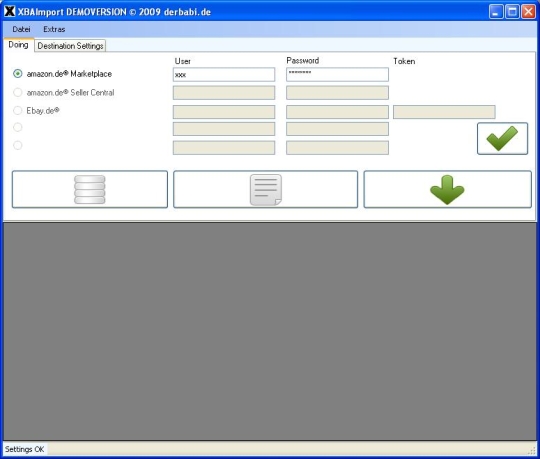The height and width of the screenshot is (459, 540).
Task: Click the Marketplace User field containing xxx
Action: point(224,74)
